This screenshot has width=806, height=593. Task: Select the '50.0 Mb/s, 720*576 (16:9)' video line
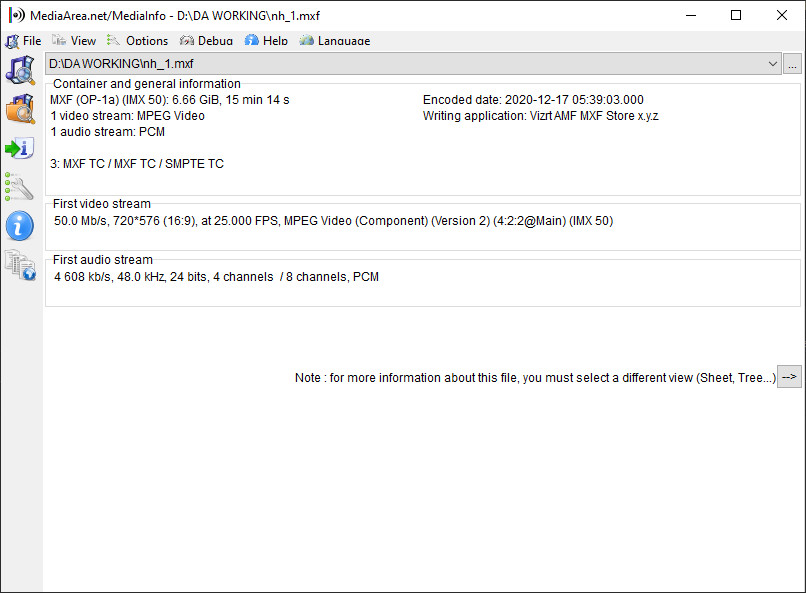tap(334, 221)
